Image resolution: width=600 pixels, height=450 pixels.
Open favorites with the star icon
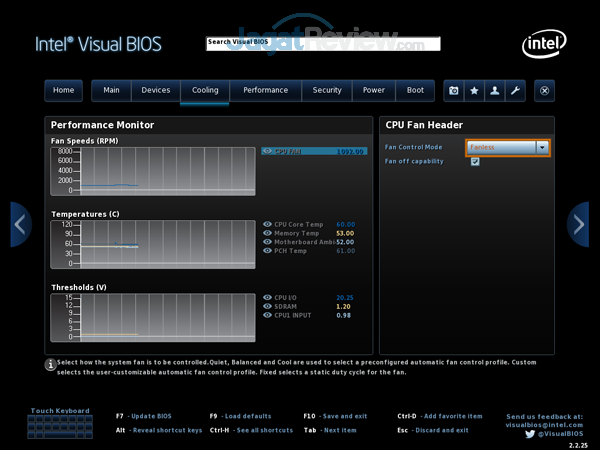474,90
